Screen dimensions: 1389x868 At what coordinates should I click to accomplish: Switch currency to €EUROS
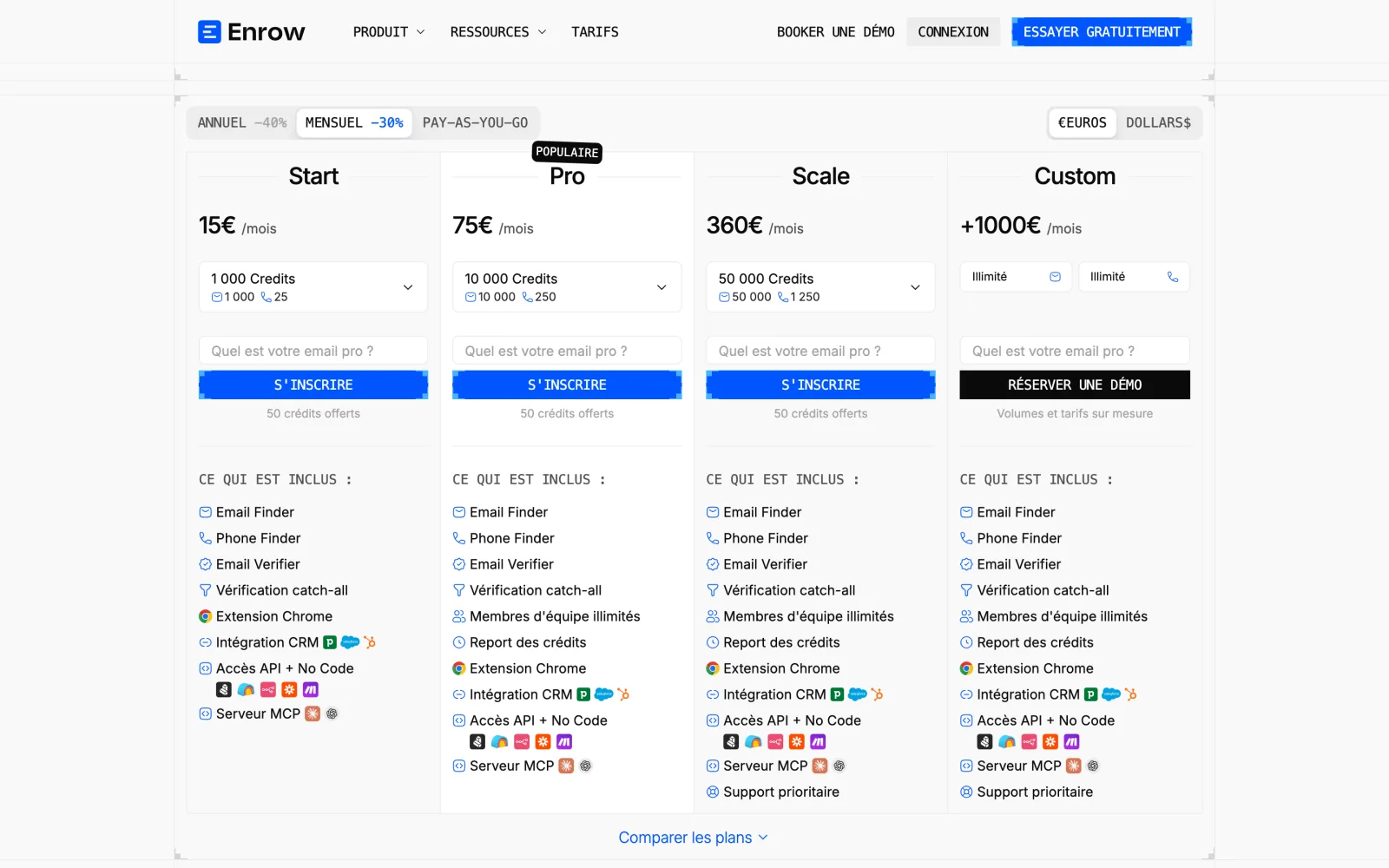(x=1082, y=122)
